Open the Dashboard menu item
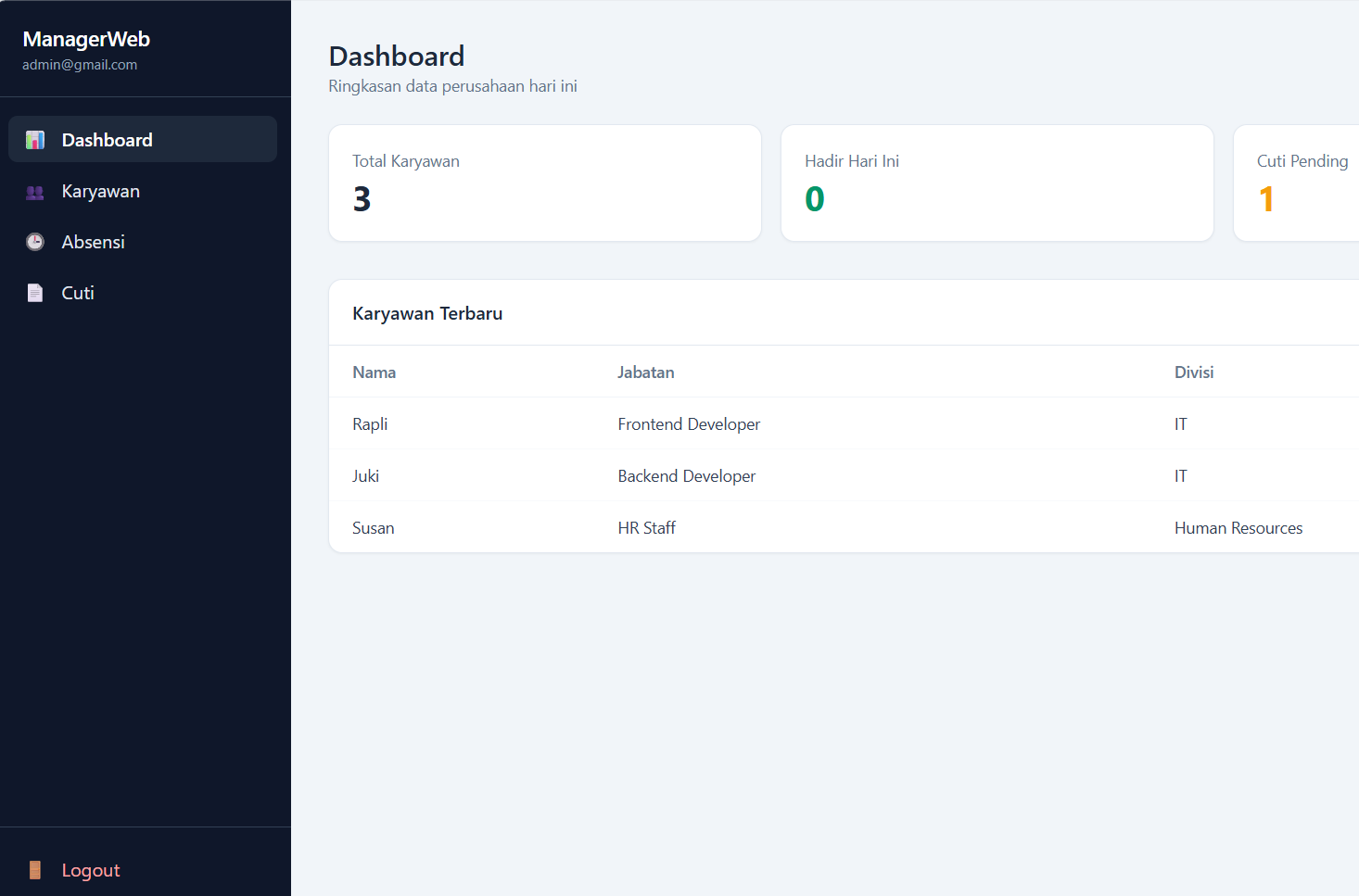 (143, 139)
